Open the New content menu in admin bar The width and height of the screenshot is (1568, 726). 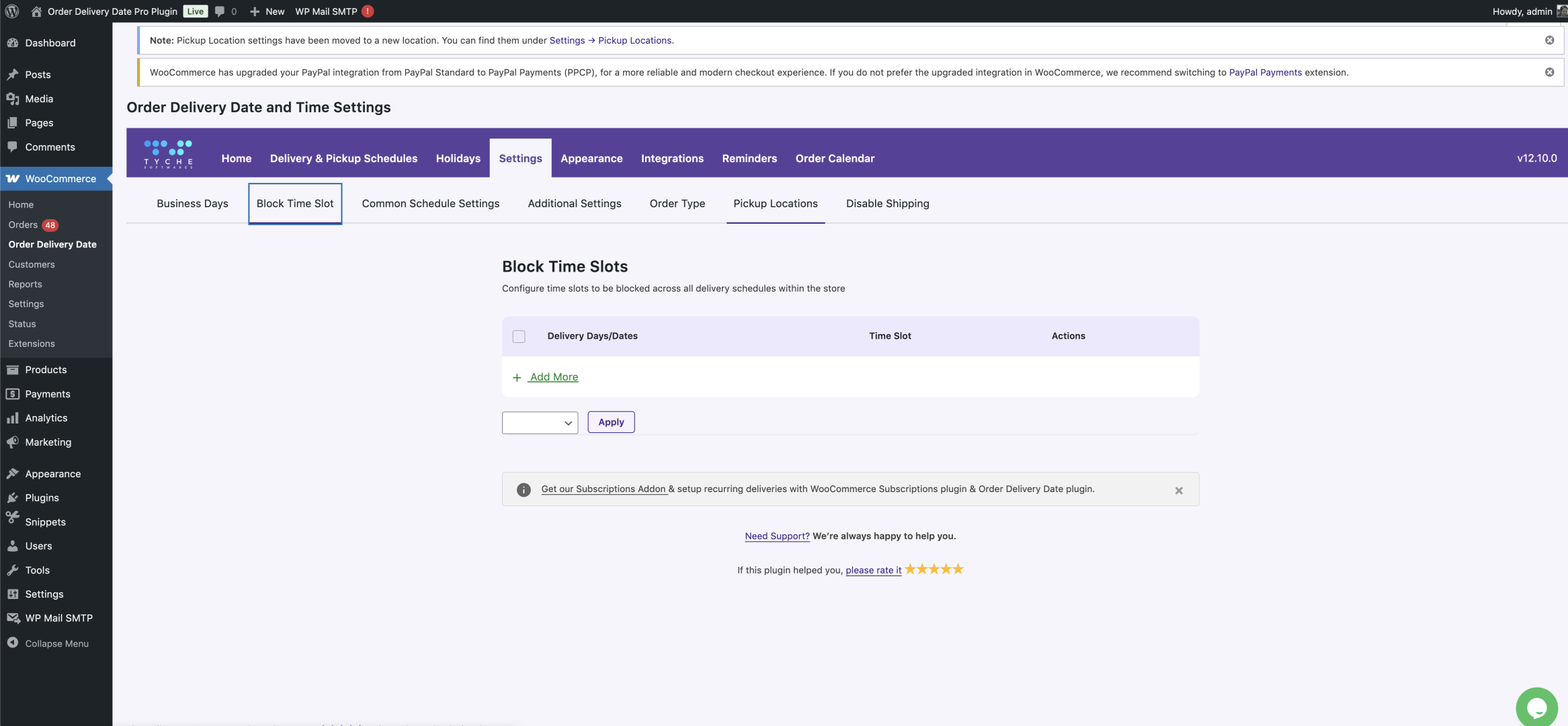click(267, 11)
